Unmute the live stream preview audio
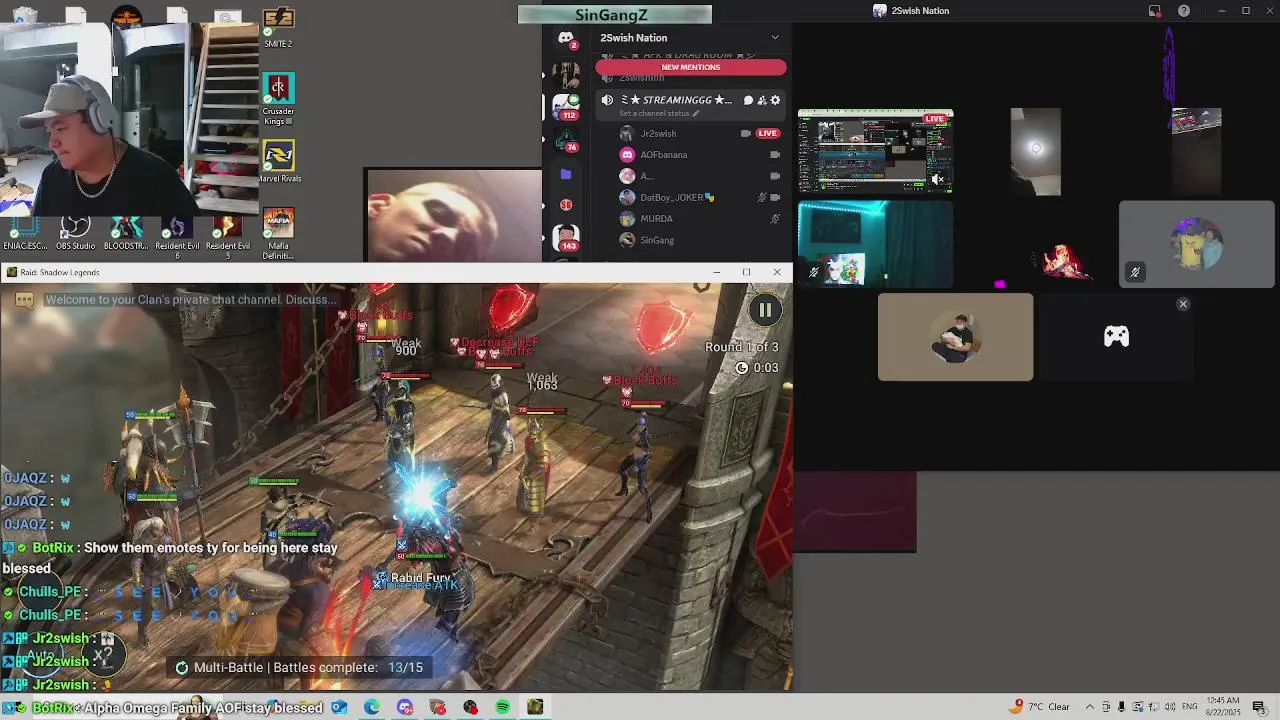The height and width of the screenshot is (720, 1280). 937,180
